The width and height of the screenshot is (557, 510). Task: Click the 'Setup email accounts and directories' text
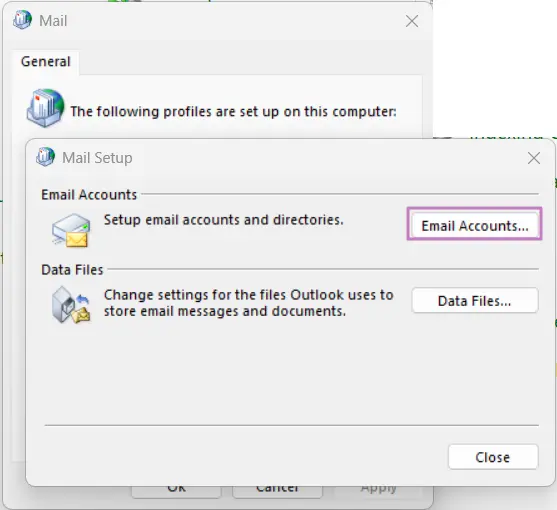point(224,220)
